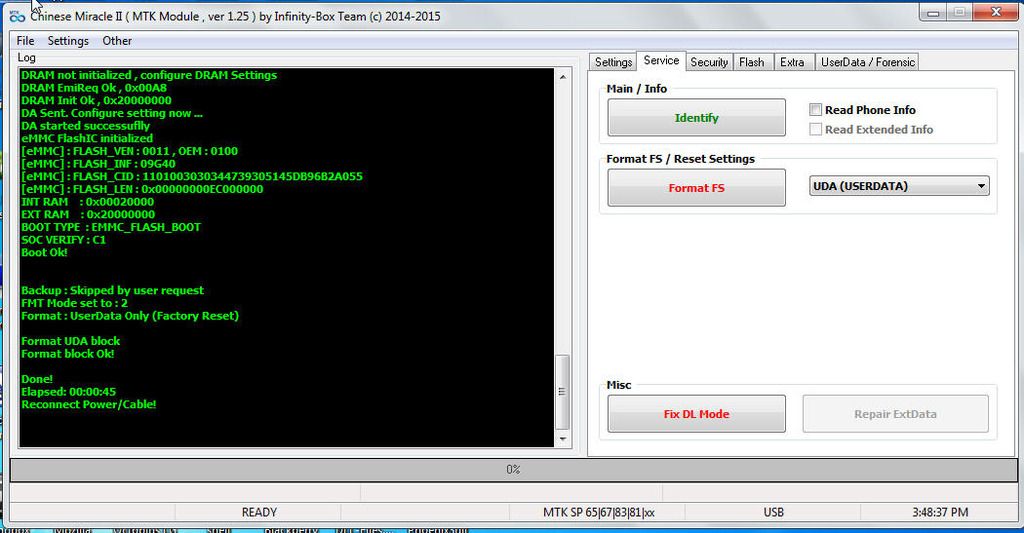Enable the Read Phone Info checkbox

816,110
